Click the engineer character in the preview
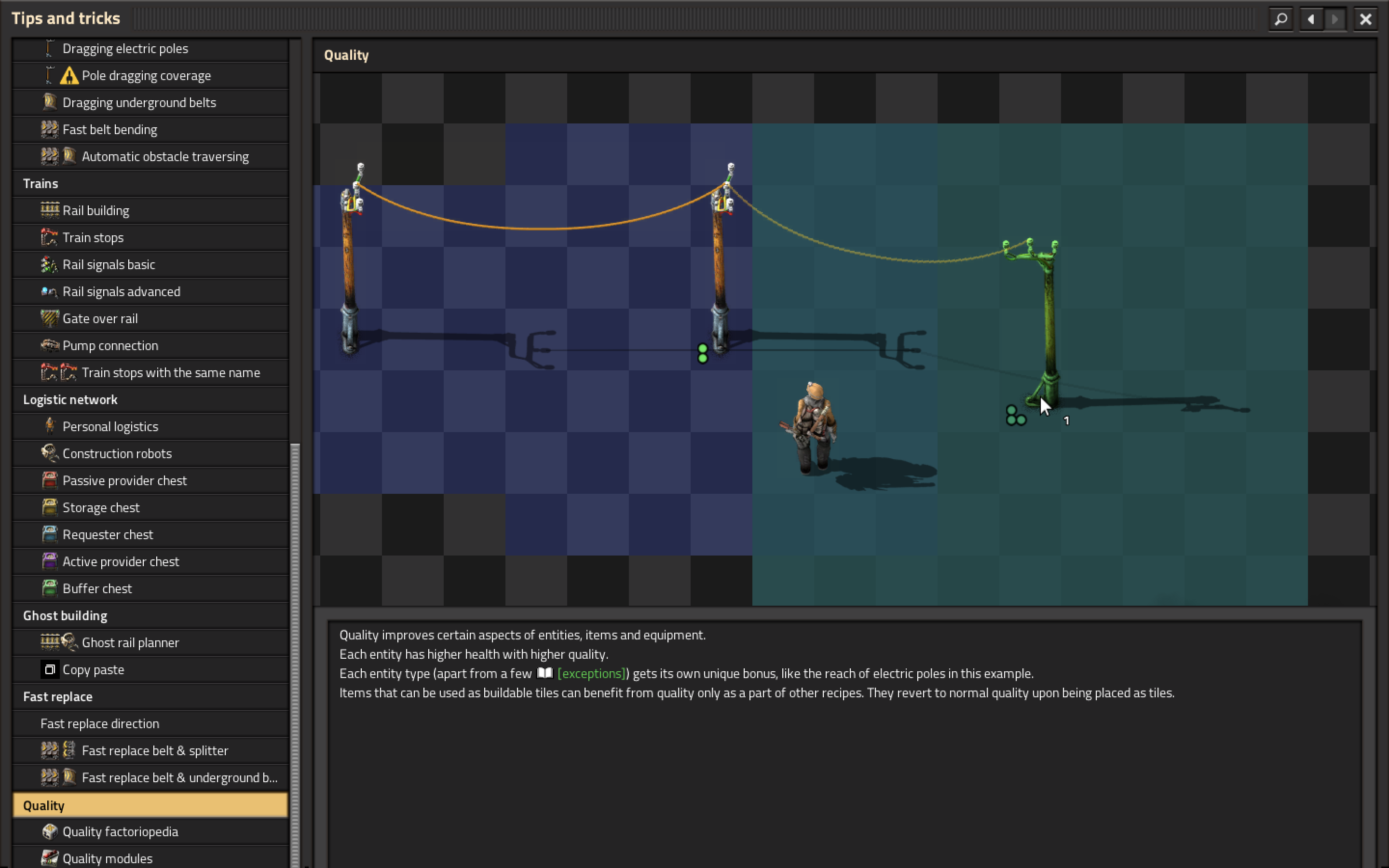This screenshot has width=1389, height=868. pos(810,428)
